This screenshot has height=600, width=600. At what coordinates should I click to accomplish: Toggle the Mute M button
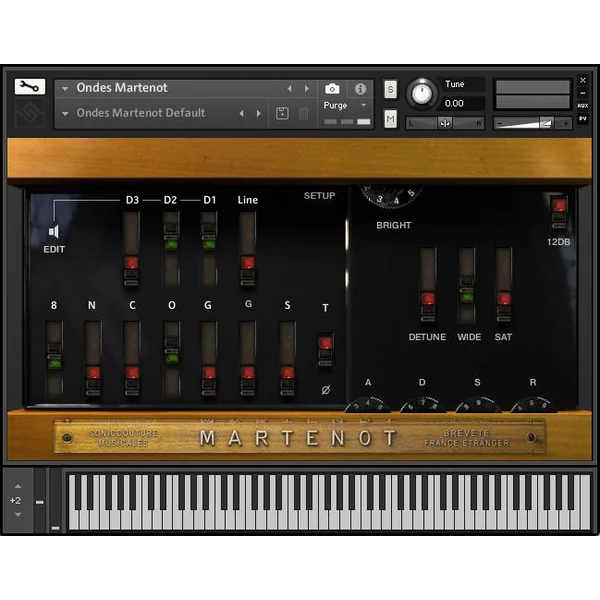point(390,119)
